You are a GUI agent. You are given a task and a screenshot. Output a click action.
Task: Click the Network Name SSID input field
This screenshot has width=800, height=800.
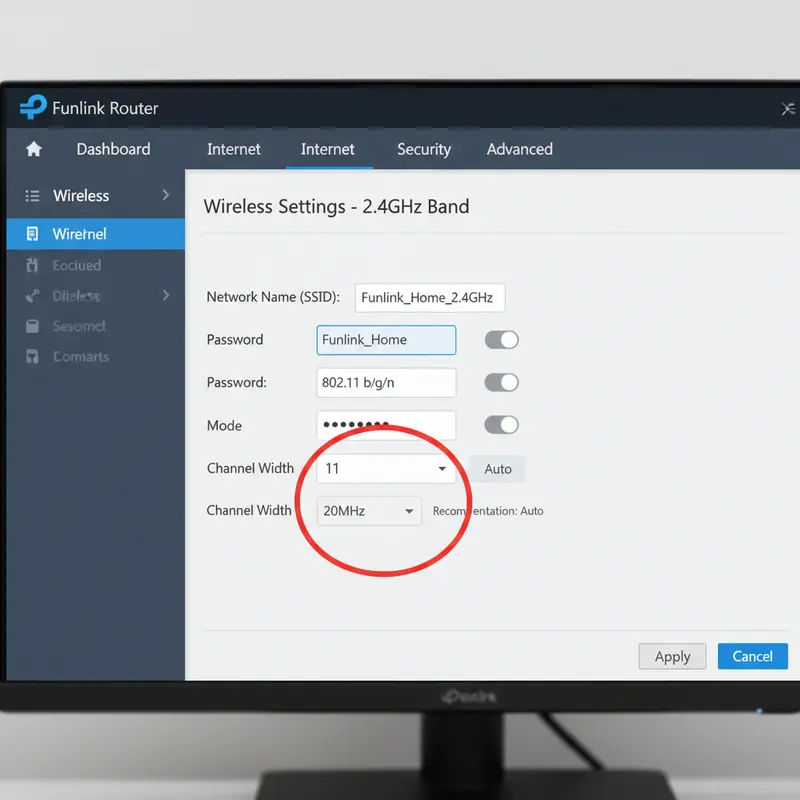point(429,298)
